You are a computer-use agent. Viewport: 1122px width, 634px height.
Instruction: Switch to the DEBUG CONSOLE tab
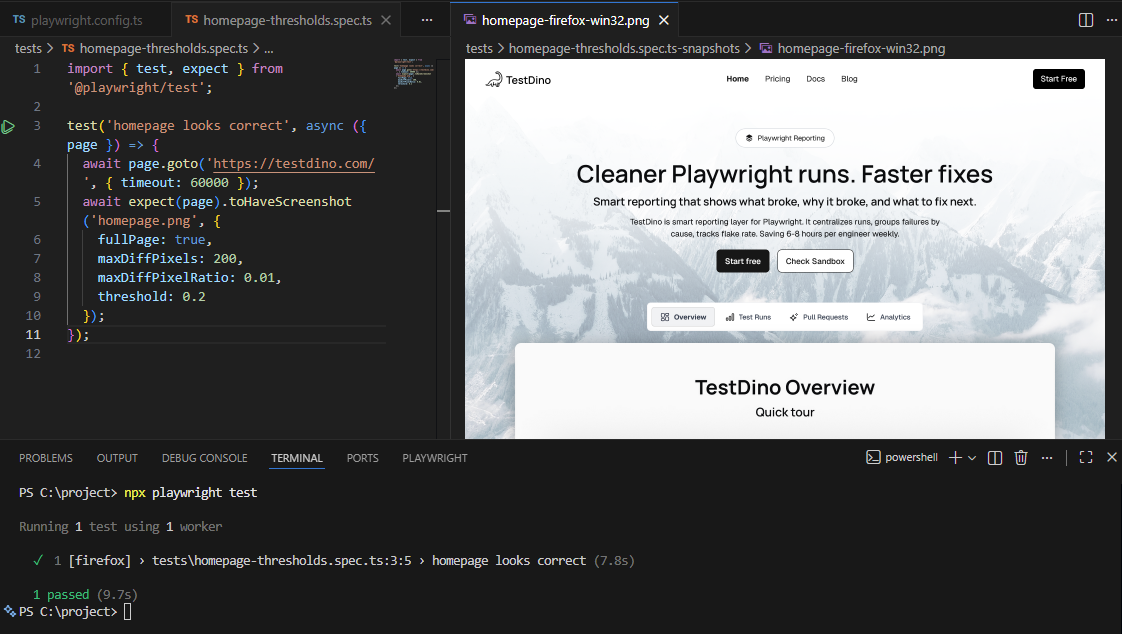[204, 458]
